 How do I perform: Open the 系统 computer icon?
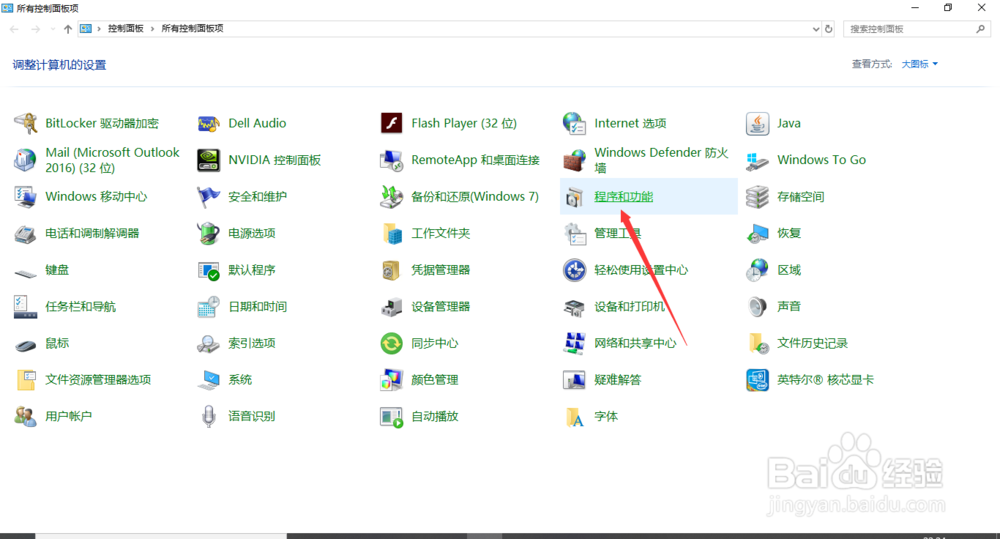(x=209, y=380)
